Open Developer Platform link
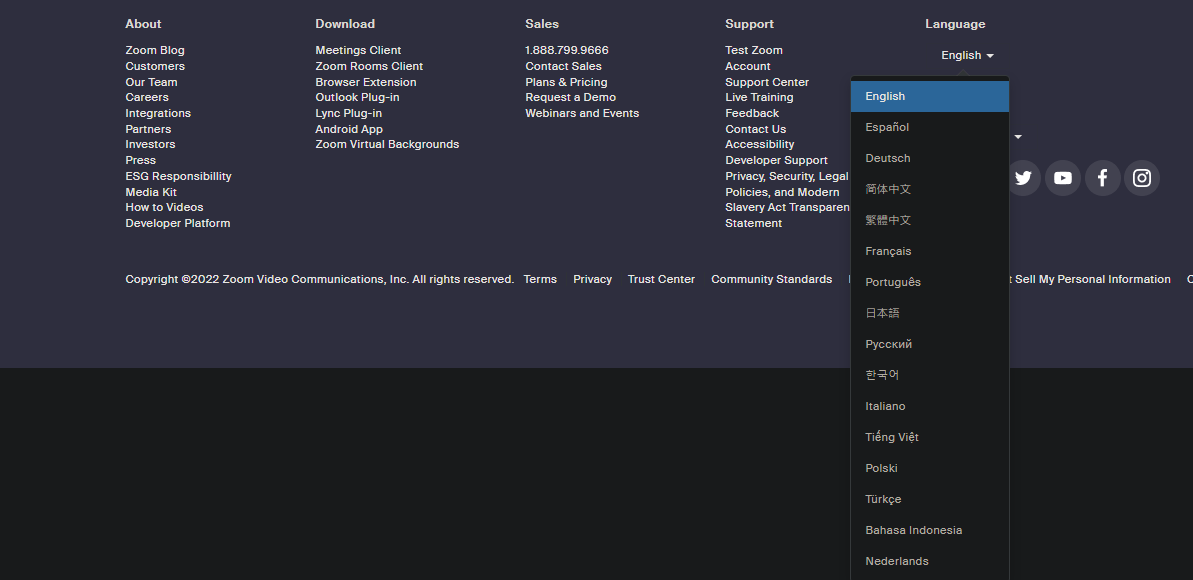 tap(178, 224)
